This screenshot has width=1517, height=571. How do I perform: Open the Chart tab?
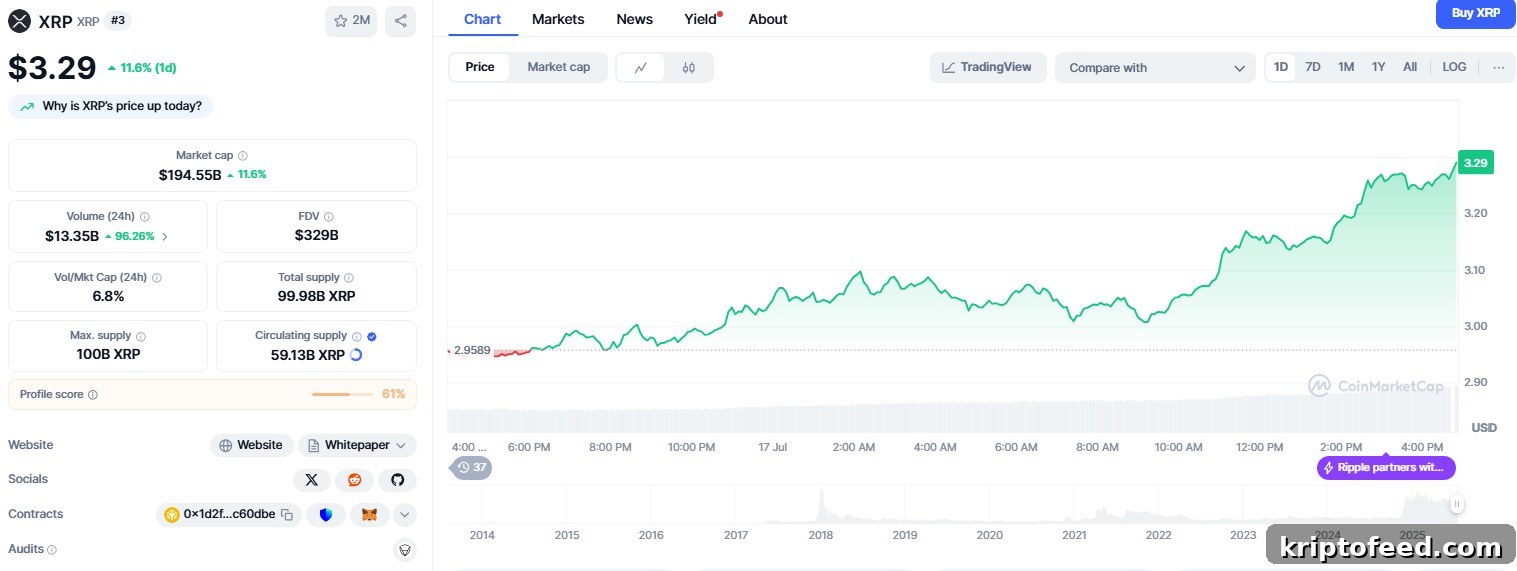pyautogui.click(x=482, y=19)
